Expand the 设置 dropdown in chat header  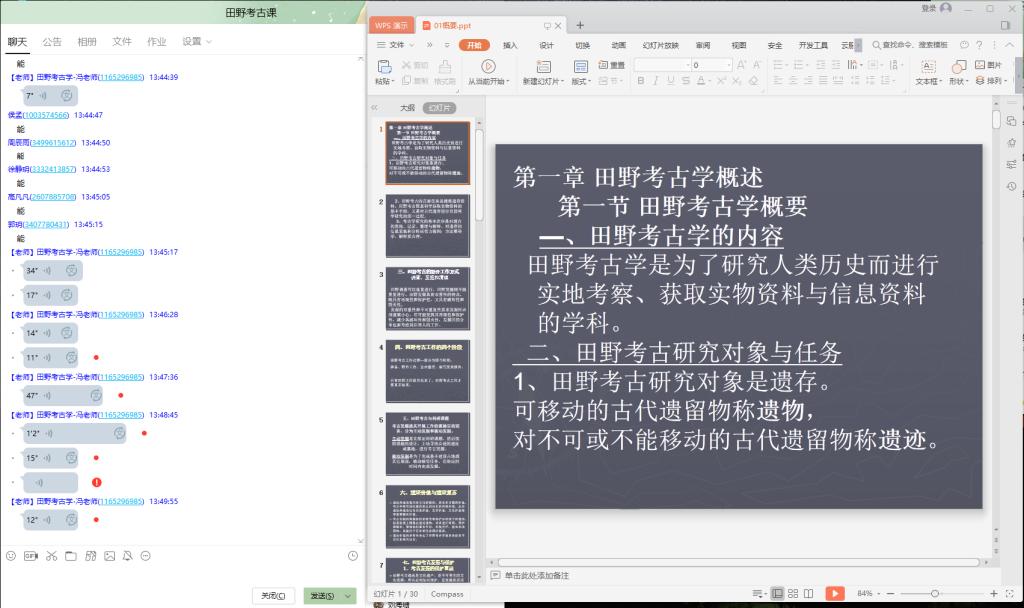(x=197, y=41)
